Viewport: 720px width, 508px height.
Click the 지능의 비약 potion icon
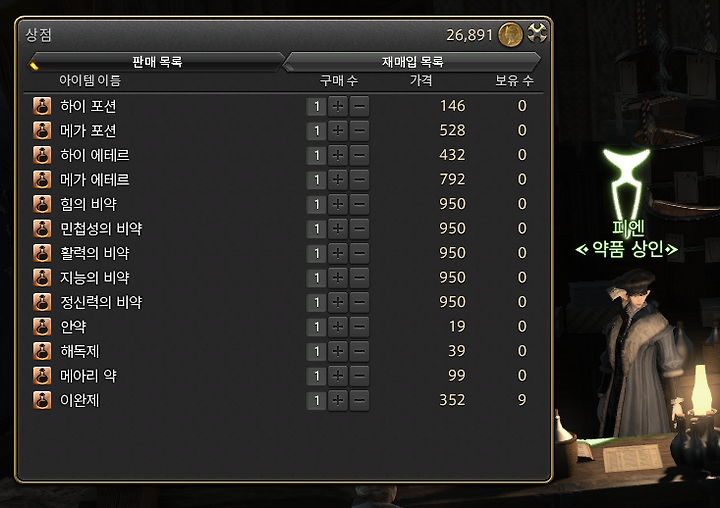coord(42,277)
